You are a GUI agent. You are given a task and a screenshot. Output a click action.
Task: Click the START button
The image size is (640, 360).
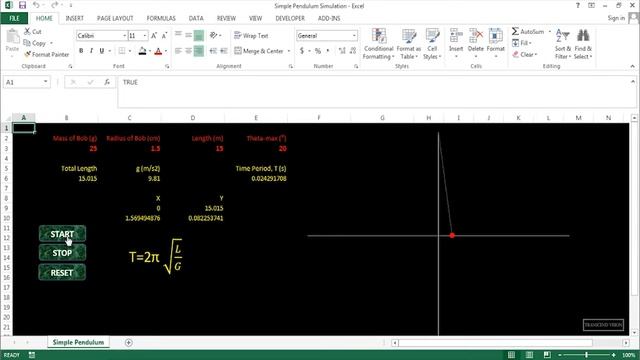point(62,234)
